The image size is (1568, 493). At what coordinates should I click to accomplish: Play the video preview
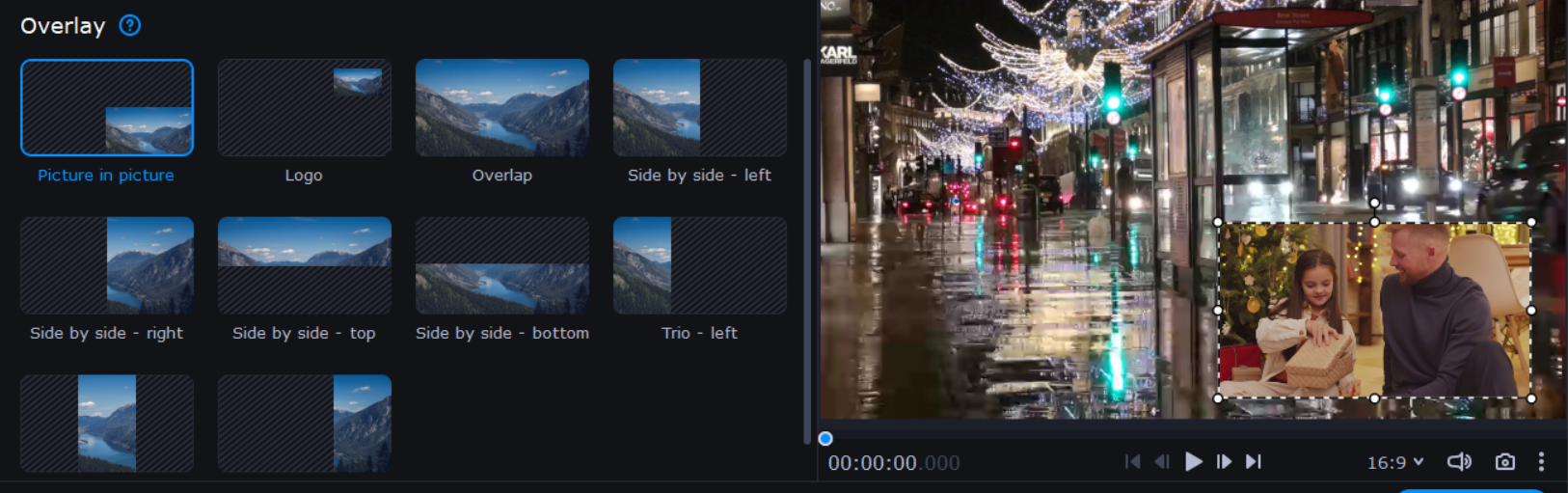pyautogui.click(x=1193, y=462)
